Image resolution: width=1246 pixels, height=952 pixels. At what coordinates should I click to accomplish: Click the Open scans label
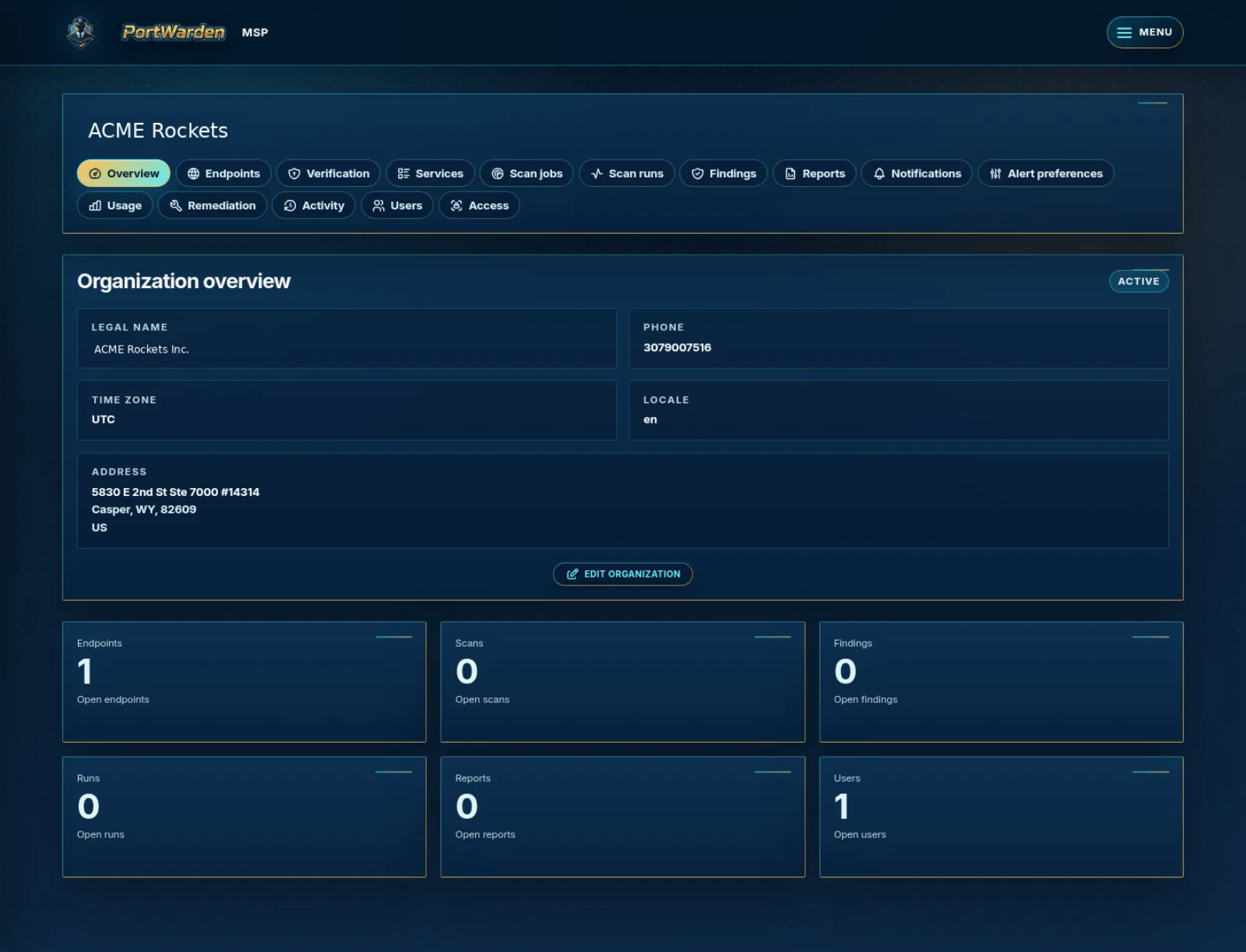coord(482,700)
